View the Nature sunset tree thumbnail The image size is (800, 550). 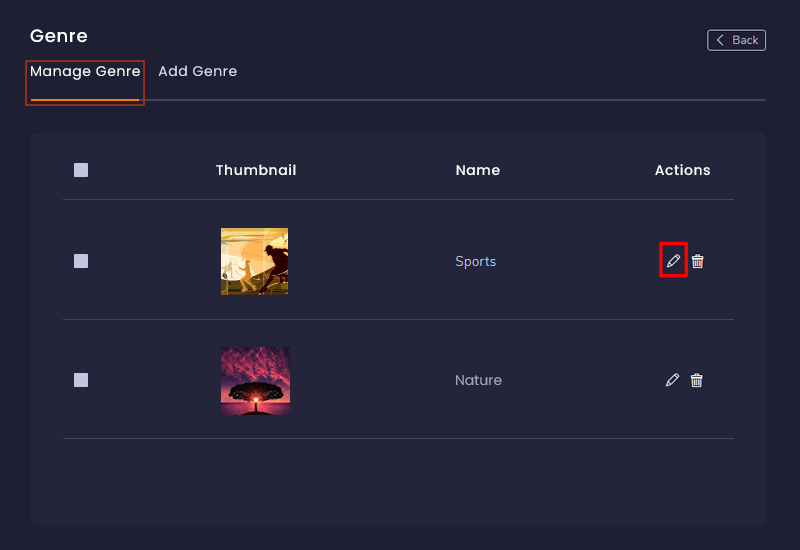[x=254, y=380]
